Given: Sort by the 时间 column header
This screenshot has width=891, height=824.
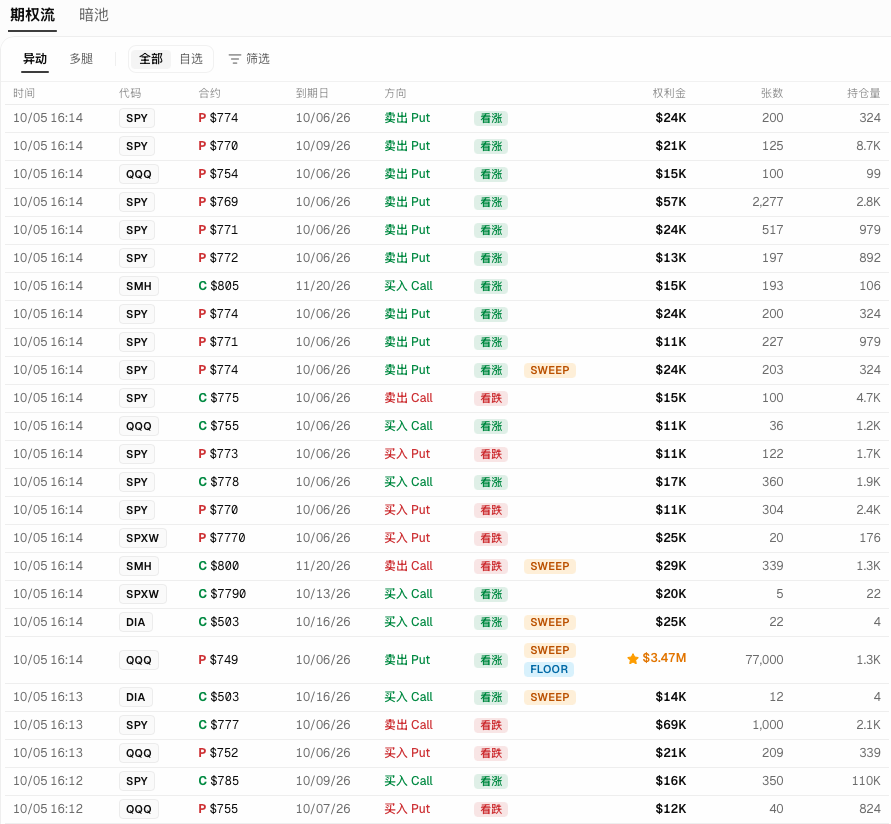Looking at the screenshot, I should 24,93.
